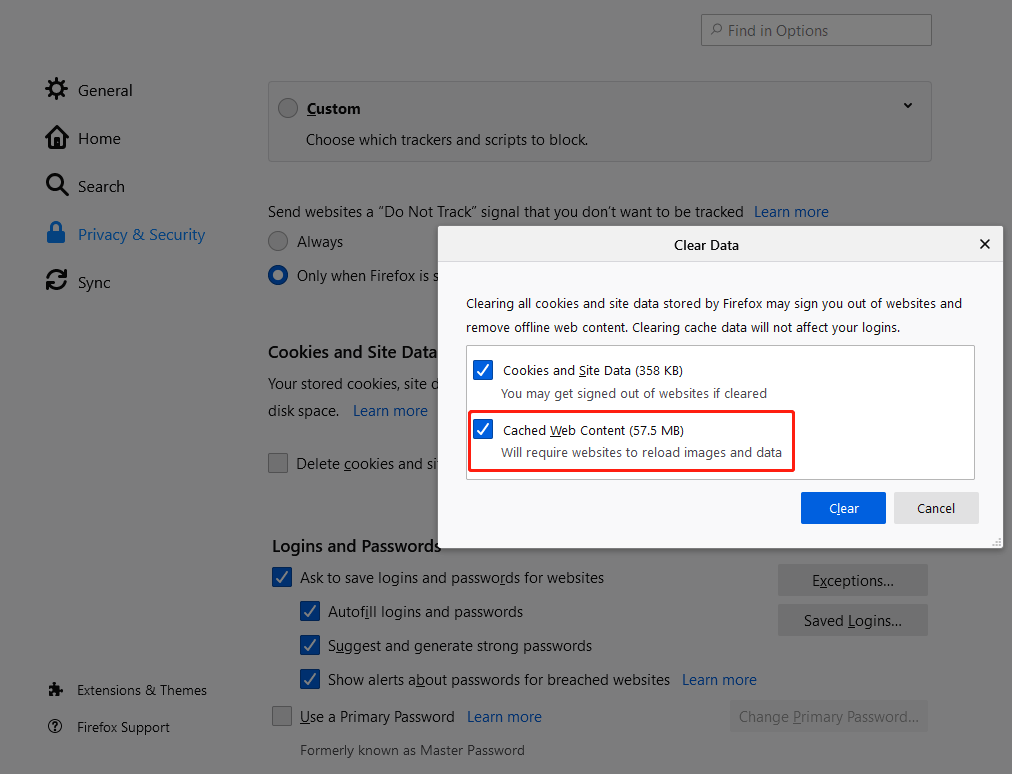Click the magnifier inside Find in Options
The width and height of the screenshot is (1012, 774).
point(716,30)
